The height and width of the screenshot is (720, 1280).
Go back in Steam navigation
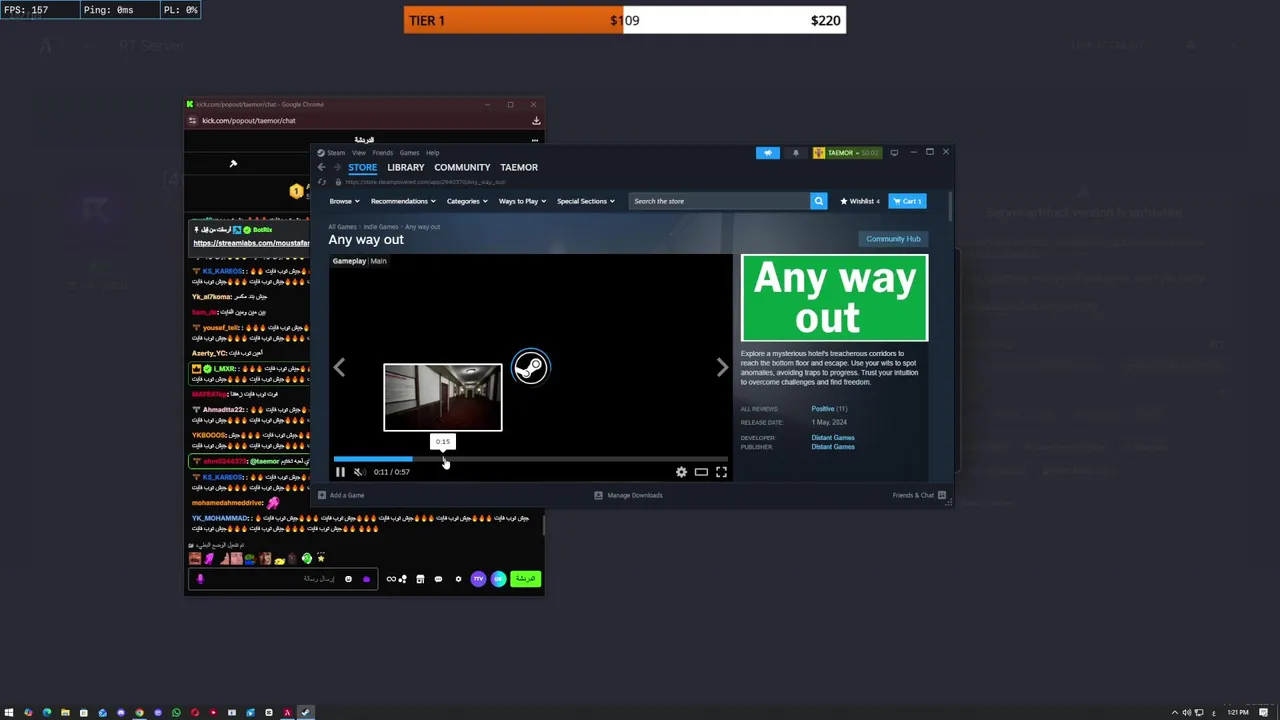(322, 167)
